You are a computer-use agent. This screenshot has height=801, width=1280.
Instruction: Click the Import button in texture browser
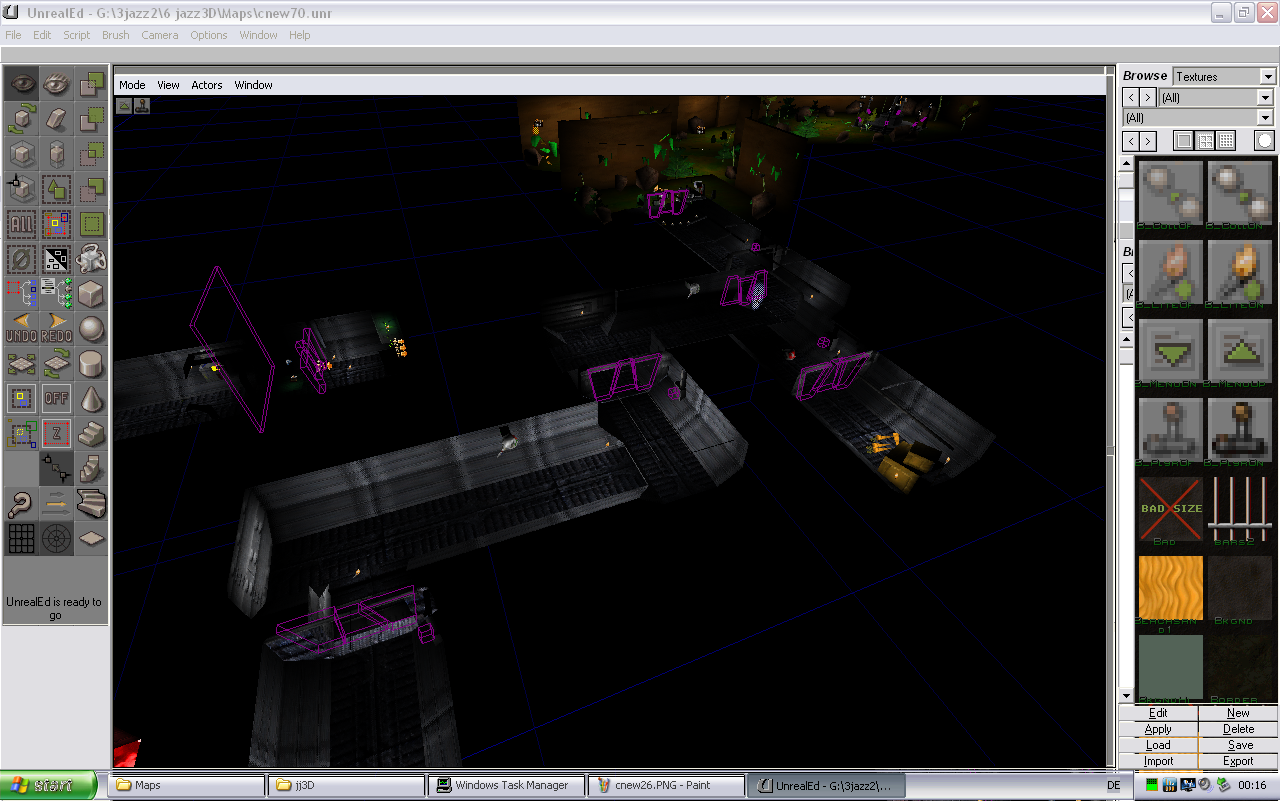(x=1158, y=761)
